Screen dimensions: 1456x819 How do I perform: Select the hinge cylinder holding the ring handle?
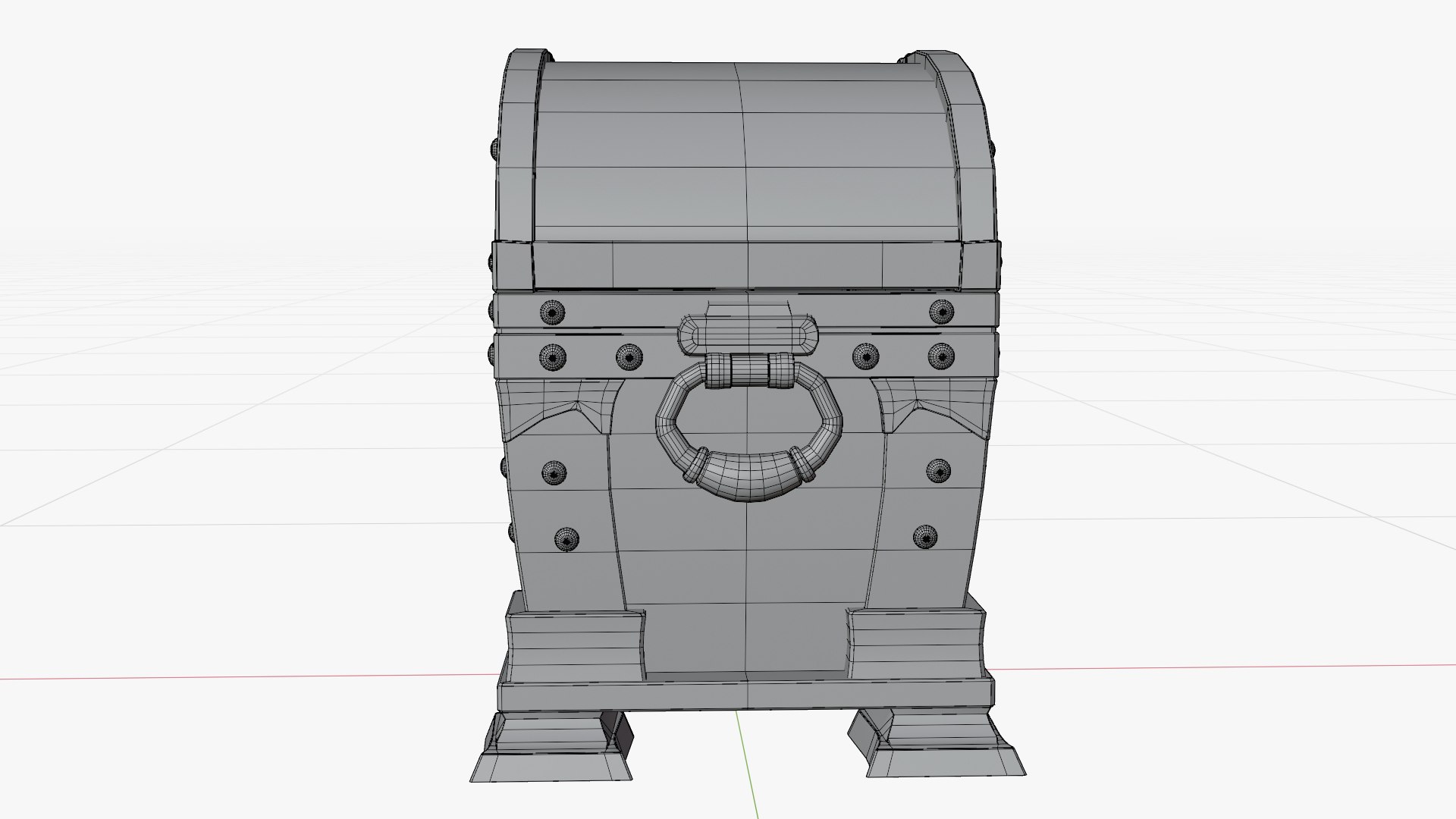tap(748, 370)
